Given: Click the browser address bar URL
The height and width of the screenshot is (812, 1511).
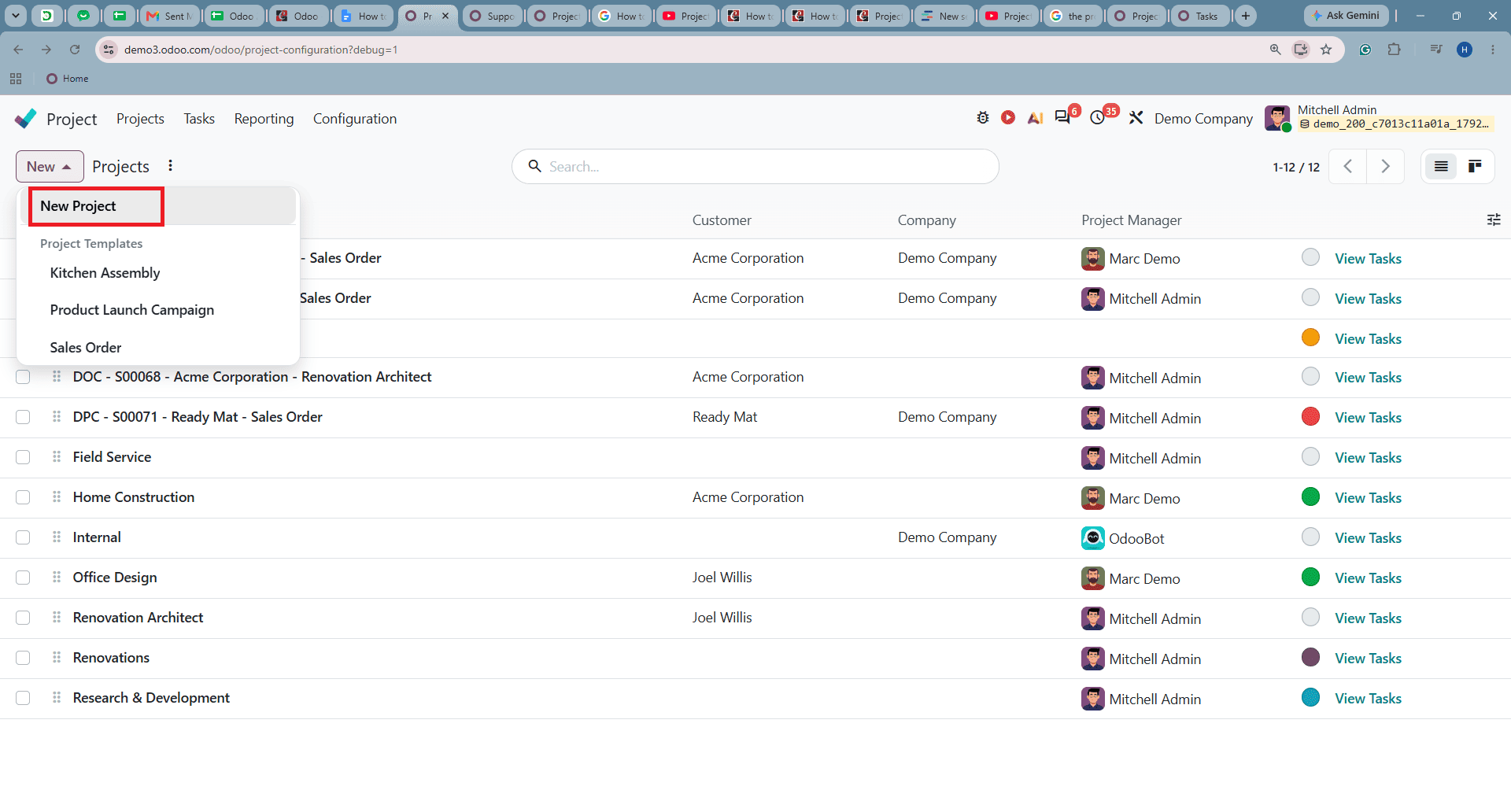Looking at the screenshot, I should point(261,50).
